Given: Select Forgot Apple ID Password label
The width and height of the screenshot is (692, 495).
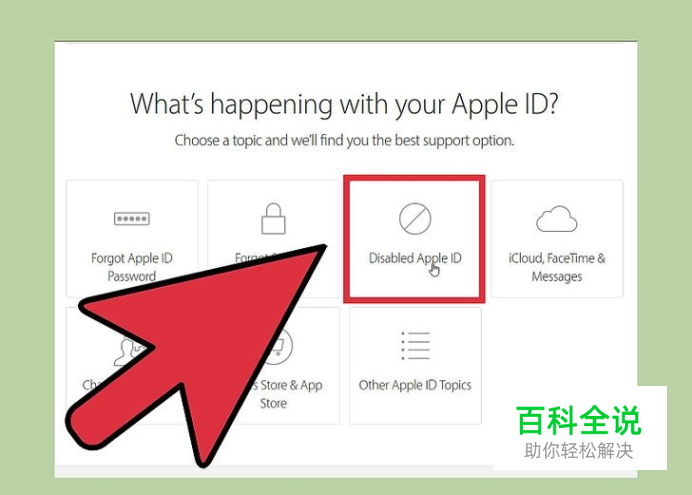Looking at the screenshot, I should (132, 267).
